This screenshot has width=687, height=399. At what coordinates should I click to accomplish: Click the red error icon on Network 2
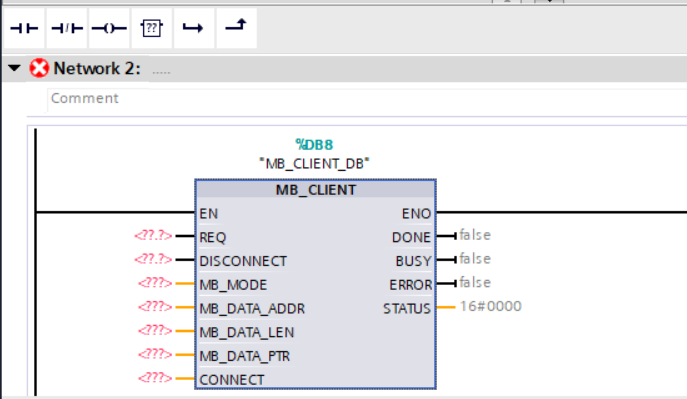[x=39, y=68]
